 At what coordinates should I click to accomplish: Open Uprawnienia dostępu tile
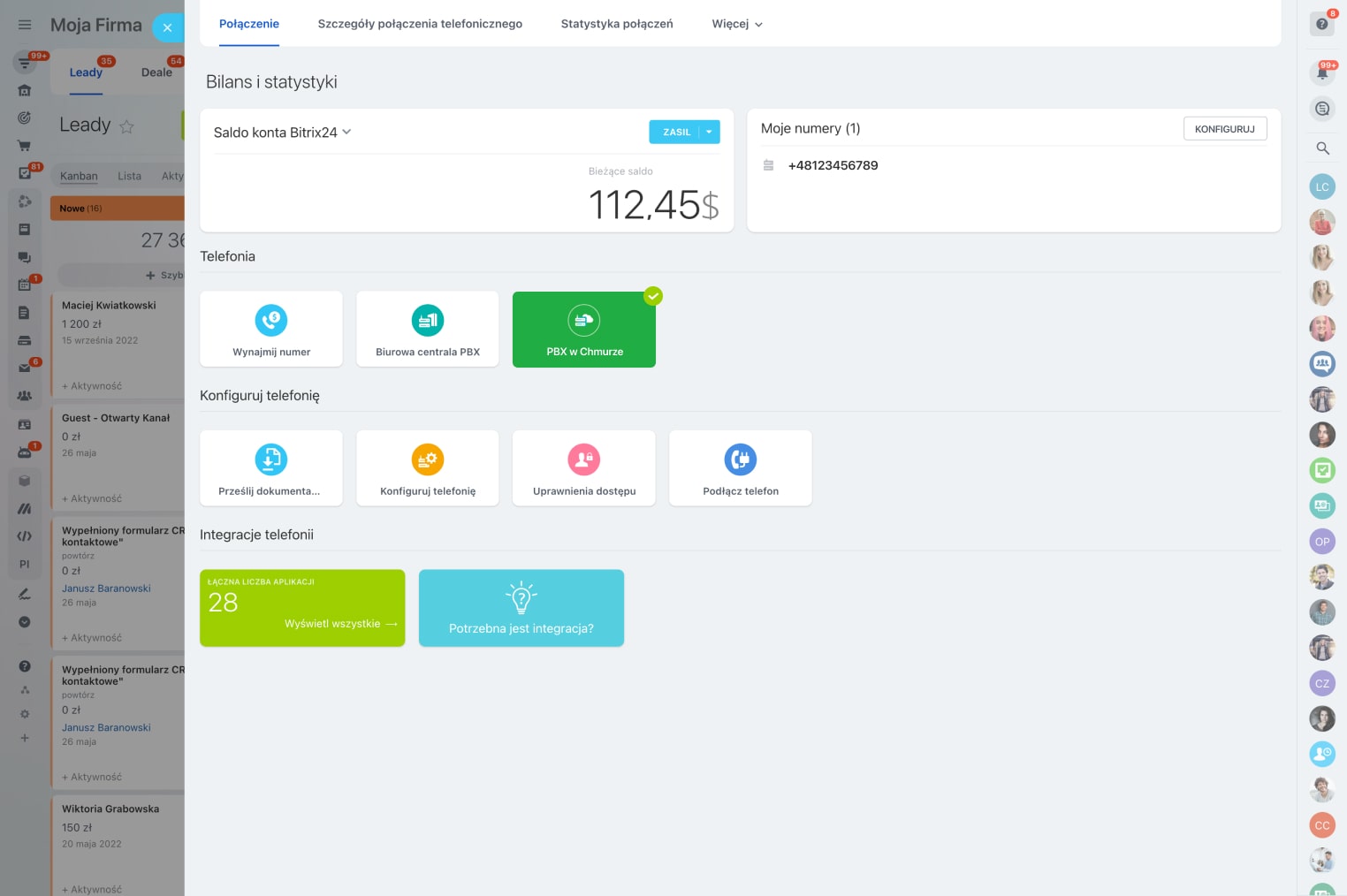[584, 468]
